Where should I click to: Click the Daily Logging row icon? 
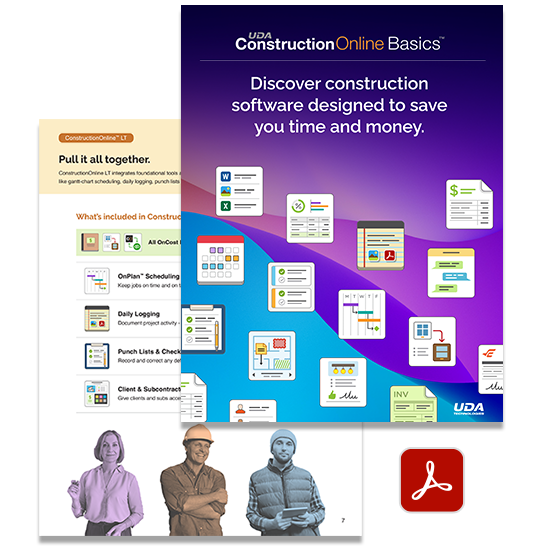(x=97, y=318)
